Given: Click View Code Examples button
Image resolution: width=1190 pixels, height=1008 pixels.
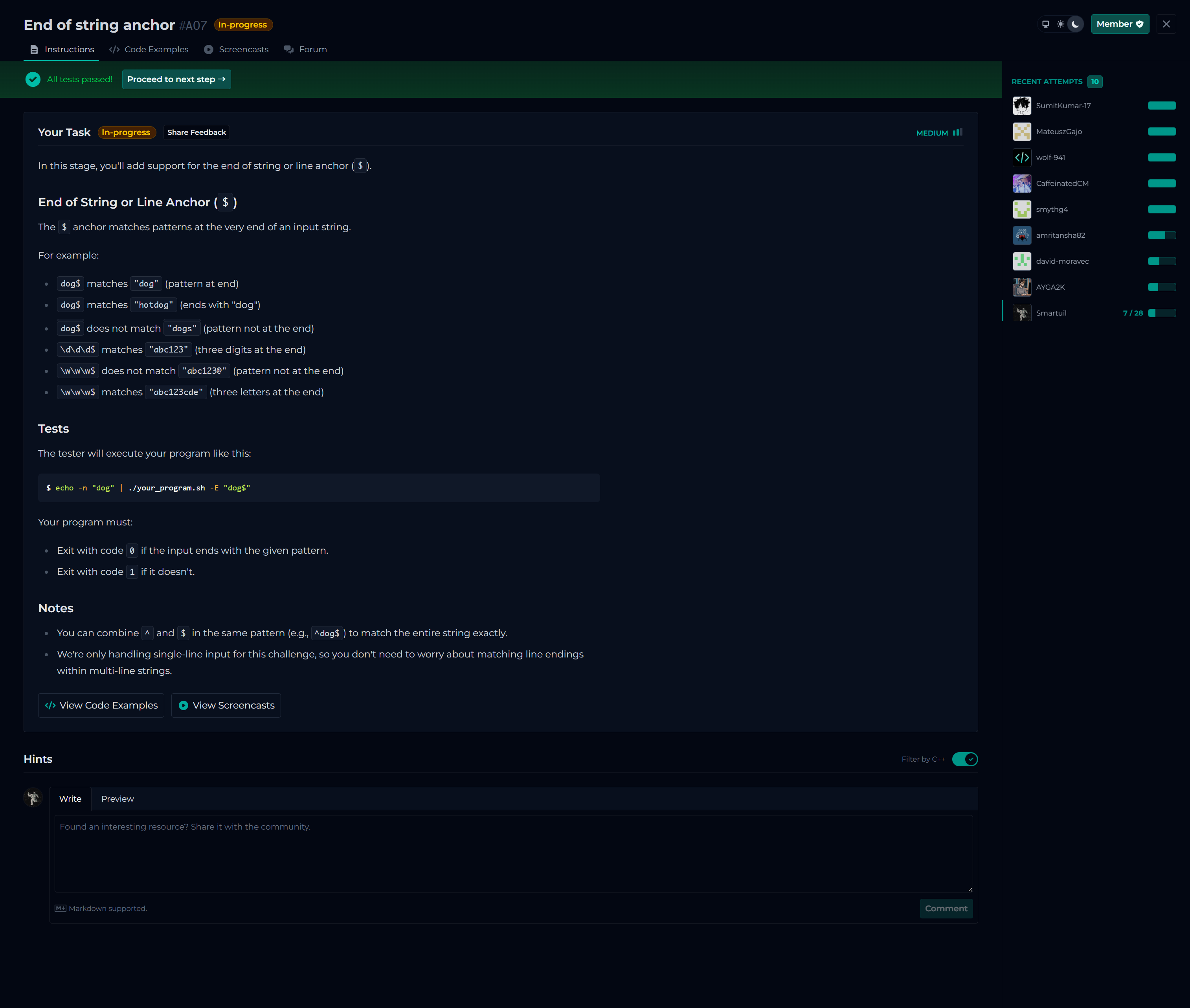Looking at the screenshot, I should (101, 706).
